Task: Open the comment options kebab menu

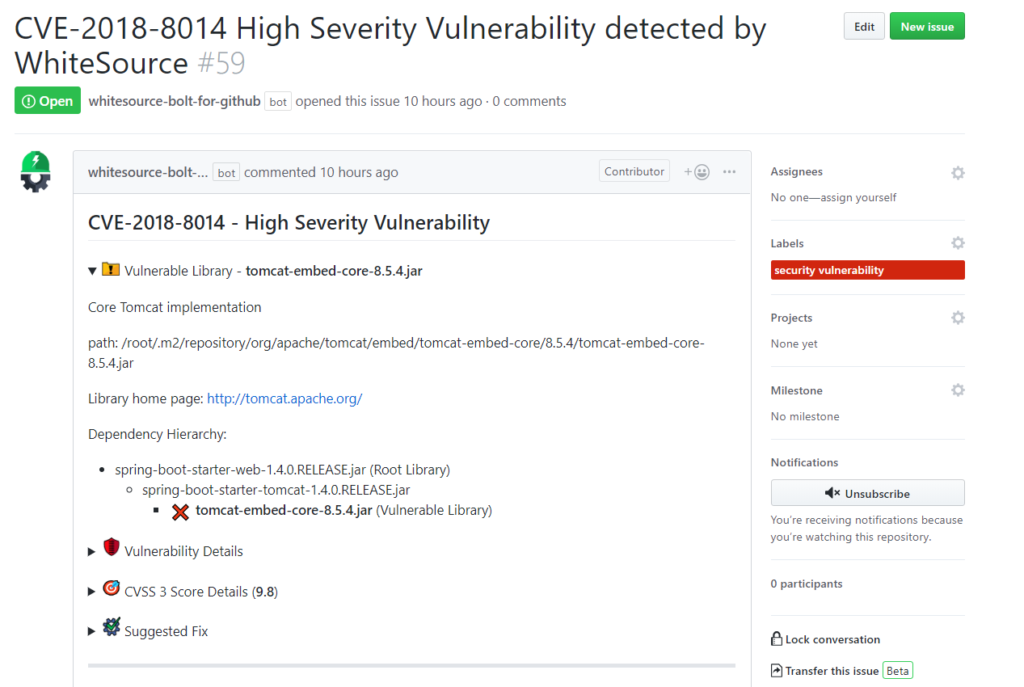Action: point(729,171)
